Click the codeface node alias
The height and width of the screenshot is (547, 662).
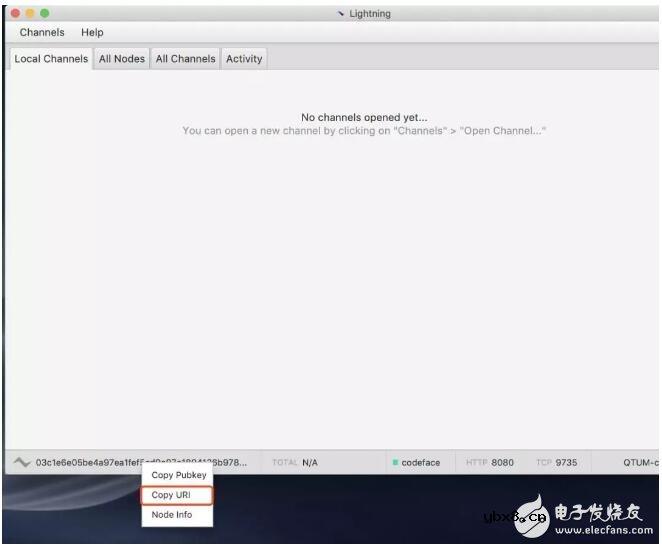click(421, 463)
